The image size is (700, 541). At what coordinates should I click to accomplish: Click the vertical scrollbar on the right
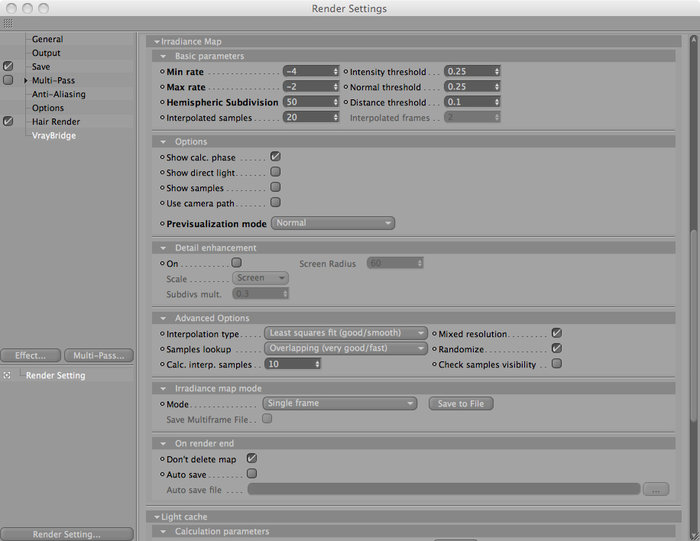pyautogui.click(x=693, y=286)
